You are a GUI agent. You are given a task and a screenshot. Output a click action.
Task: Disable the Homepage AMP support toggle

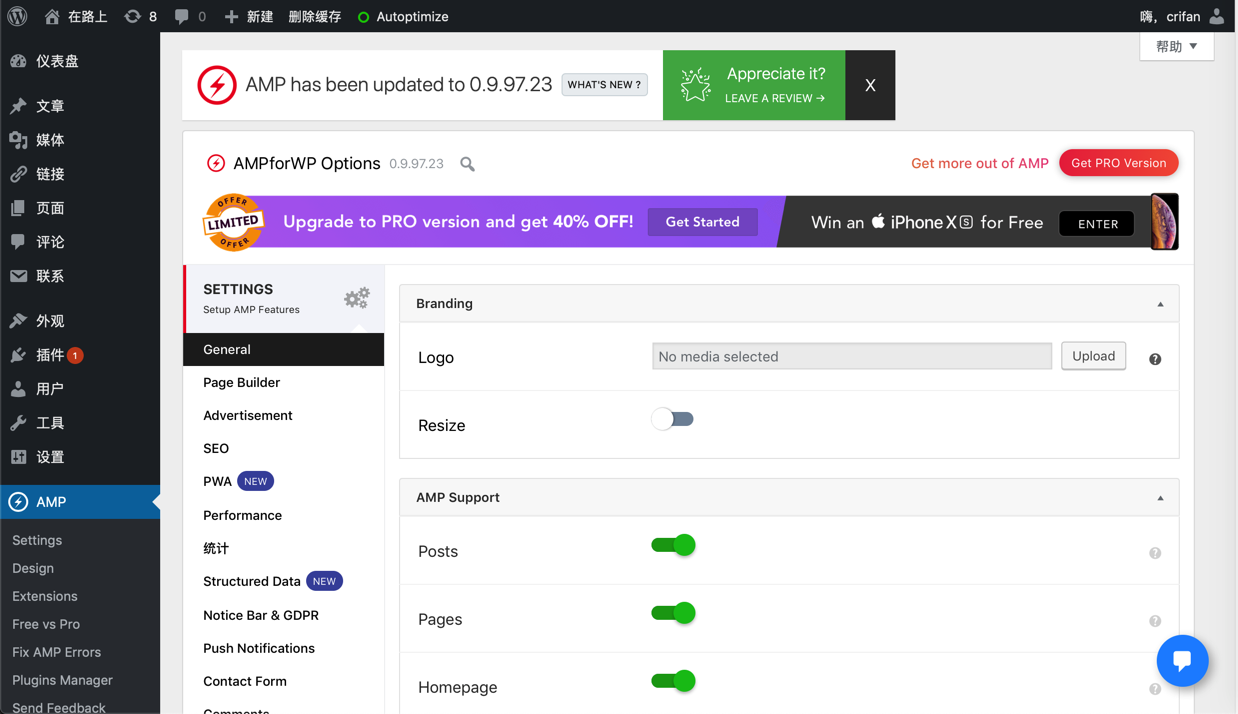(673, 681)
